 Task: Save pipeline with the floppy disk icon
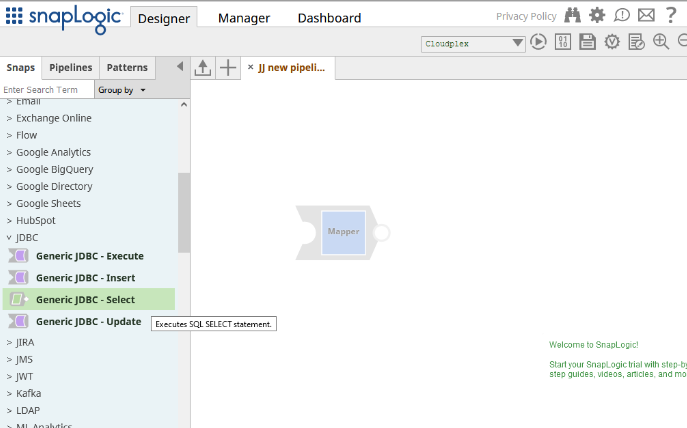pos(588,42)
